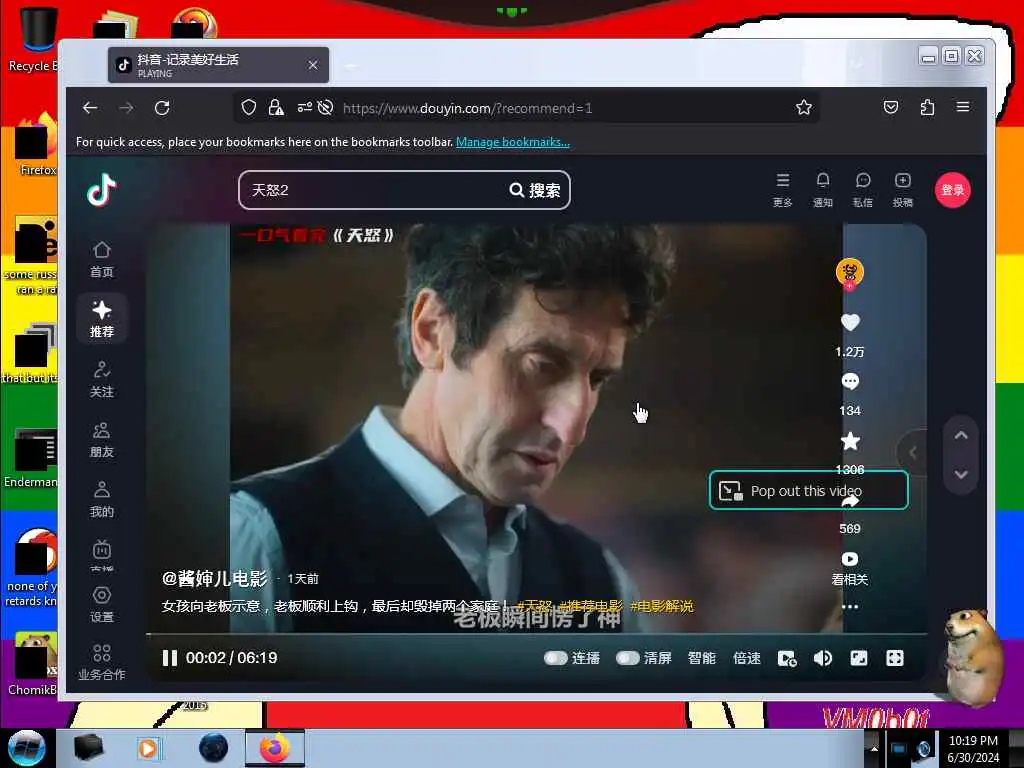The image size is (1024, 768).
Task: Open the Firefox extensions icon
Action: (x=927, y=107)
